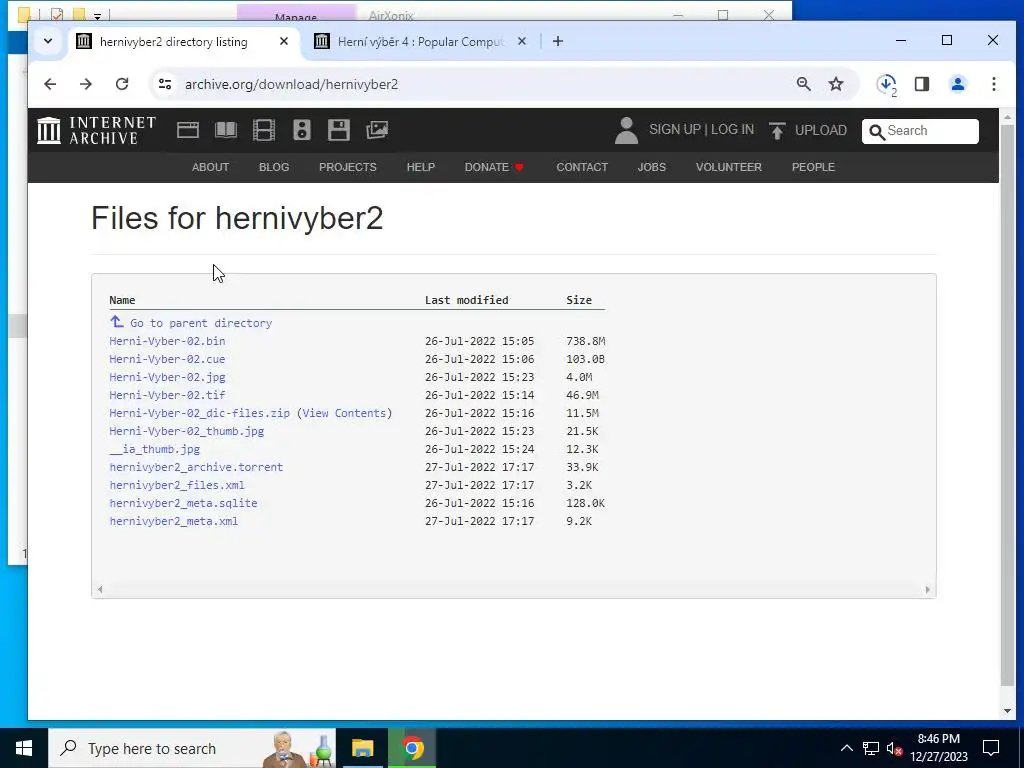1024x768 pixels.
Task: Open hernivyber2_files.xml
Action: tap(177, 485)
